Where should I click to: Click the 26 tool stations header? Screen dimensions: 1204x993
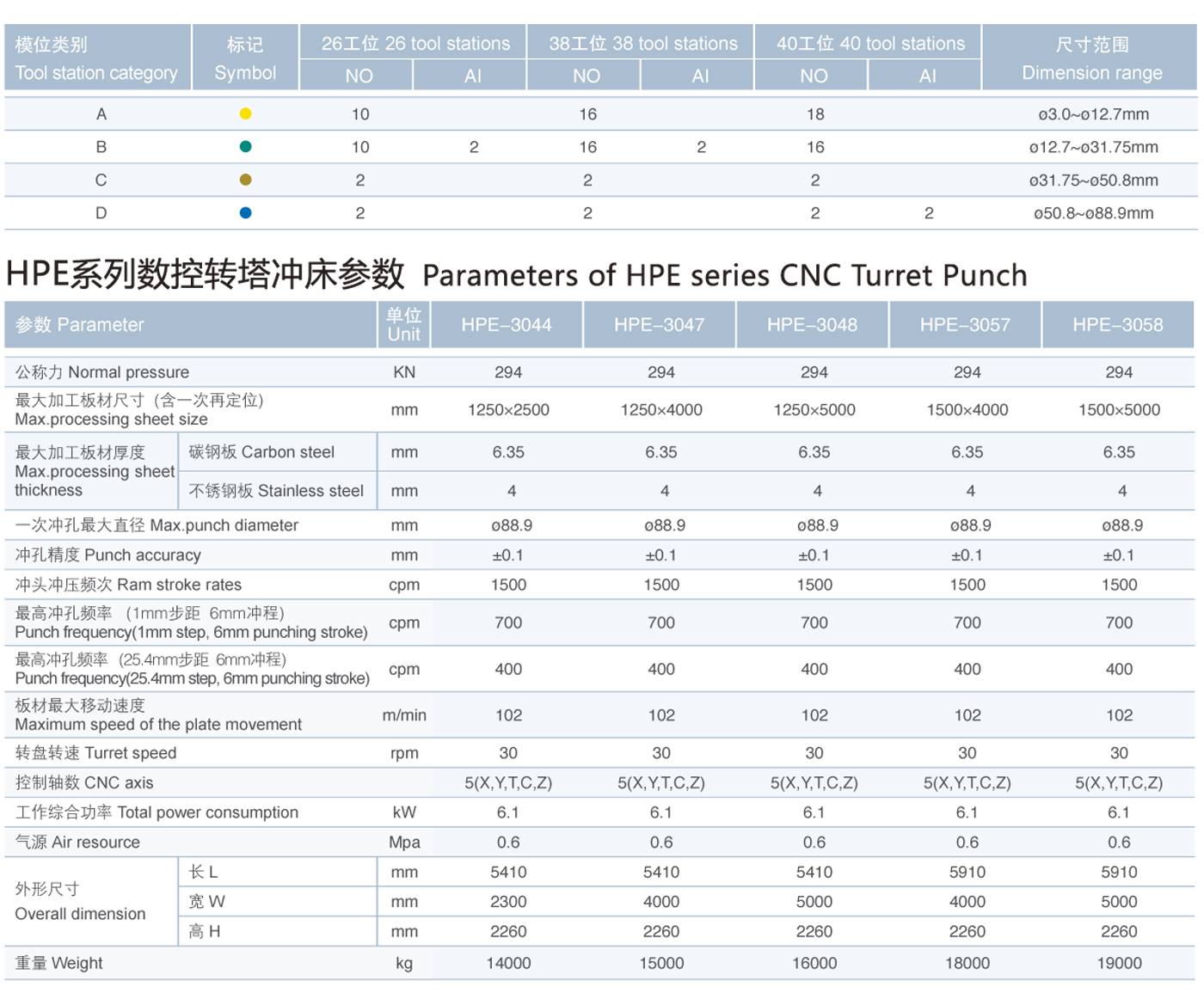pos(415,44)
